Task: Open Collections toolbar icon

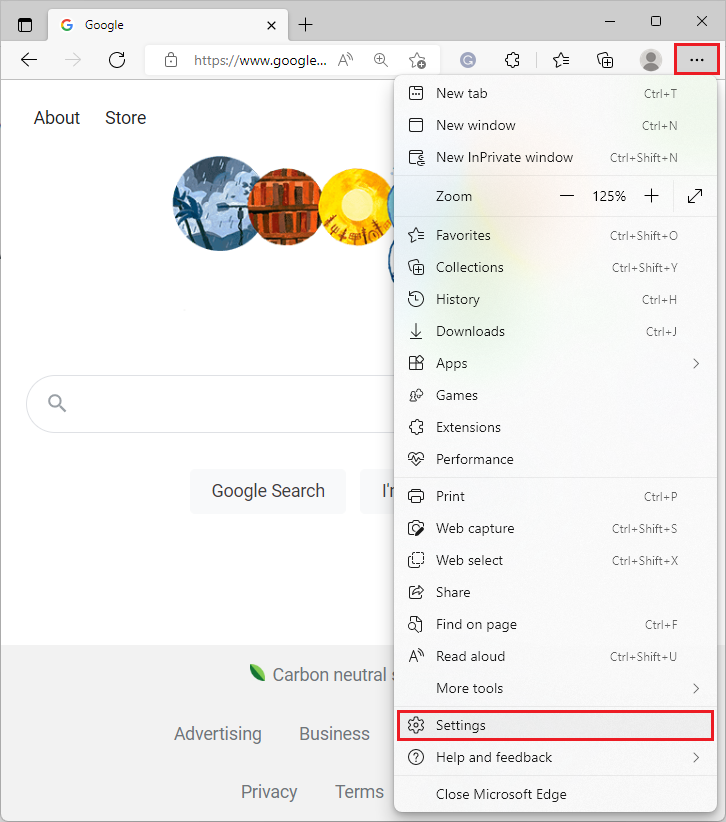Action: pyautogui.click(x=605, y=60)
